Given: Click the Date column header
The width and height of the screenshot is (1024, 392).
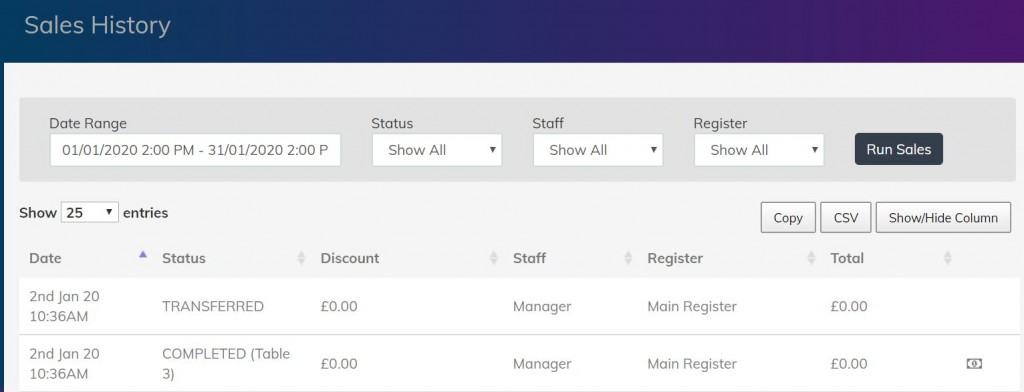Looking at the screenshot, I should 45,258.
